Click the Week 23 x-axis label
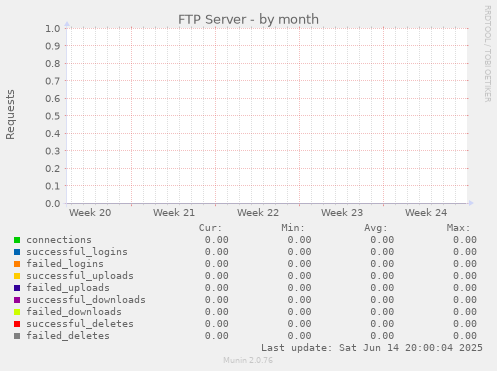This screenshot has width=497, height=371. coord(342,212)
